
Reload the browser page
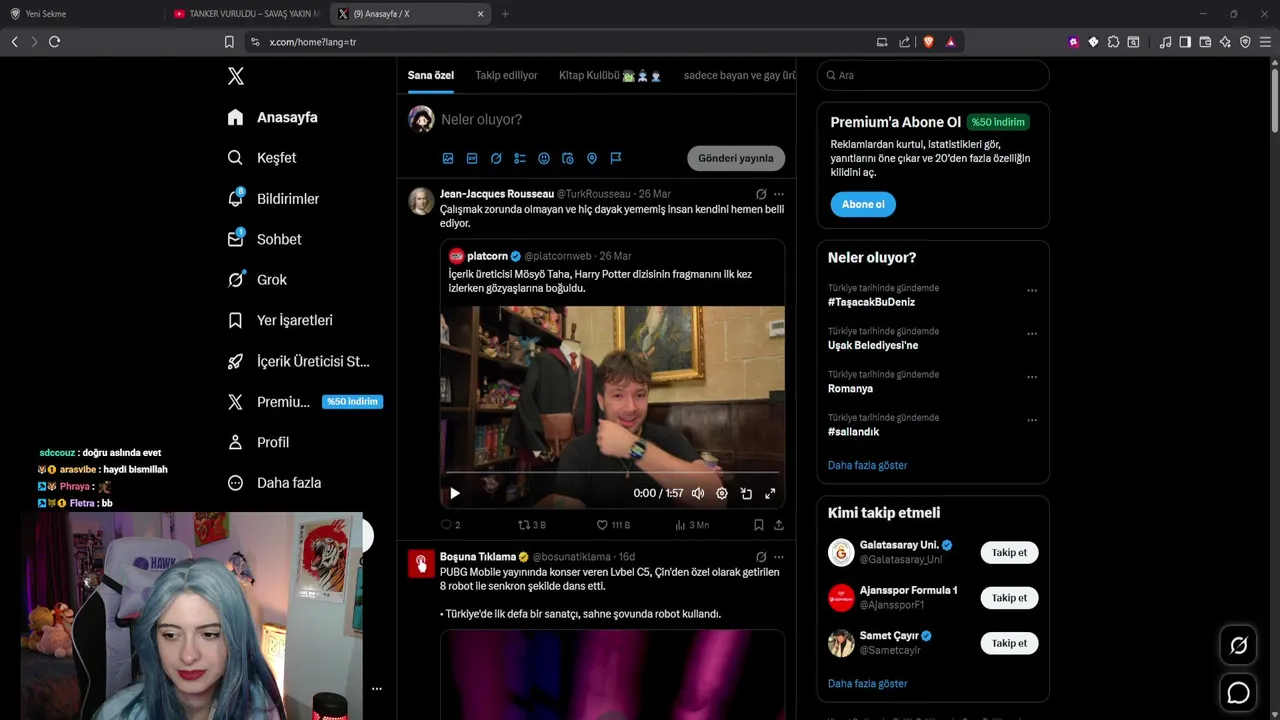pyautogui.click(x=54, y=42)
